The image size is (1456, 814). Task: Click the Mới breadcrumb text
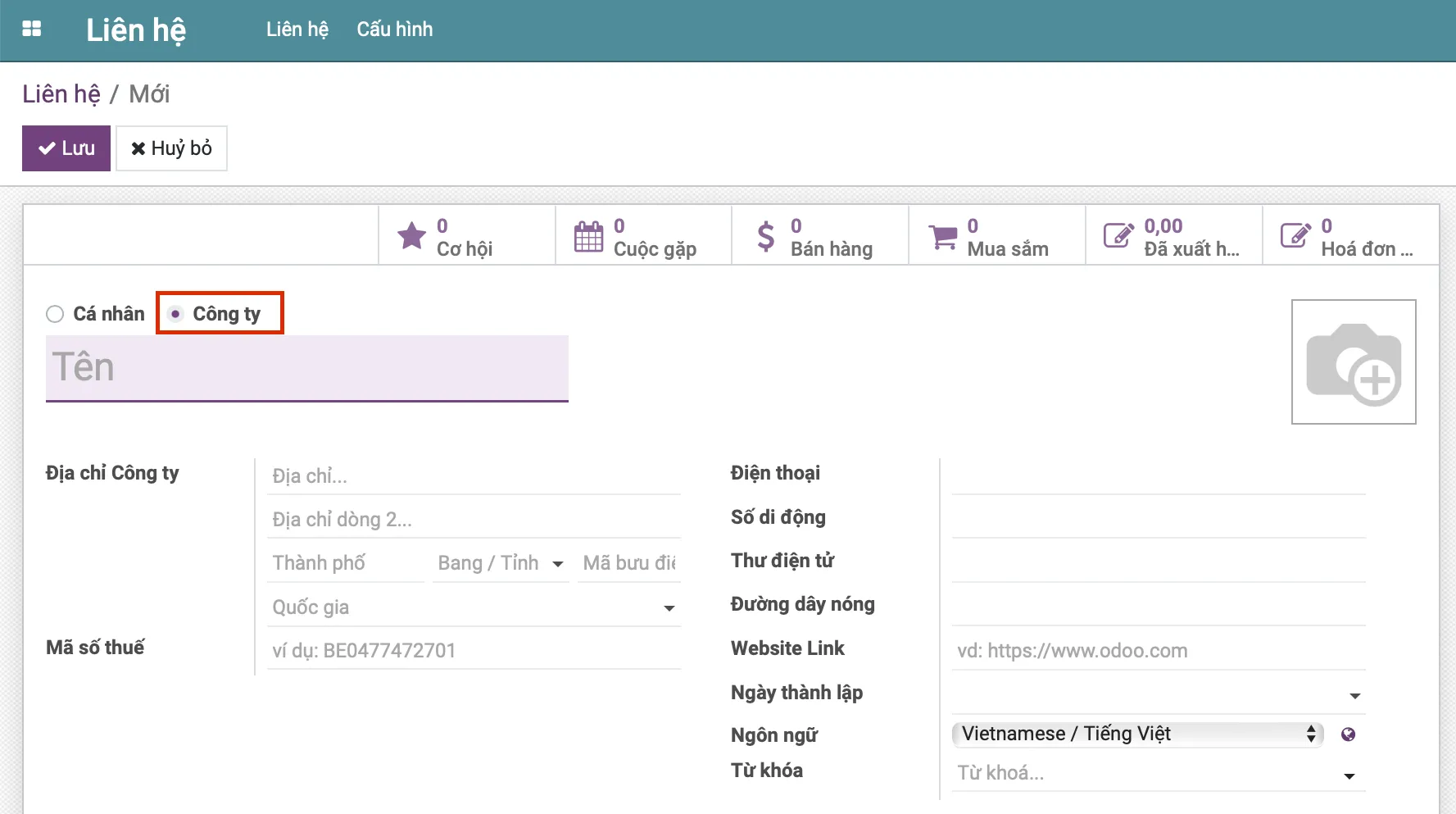149,94
